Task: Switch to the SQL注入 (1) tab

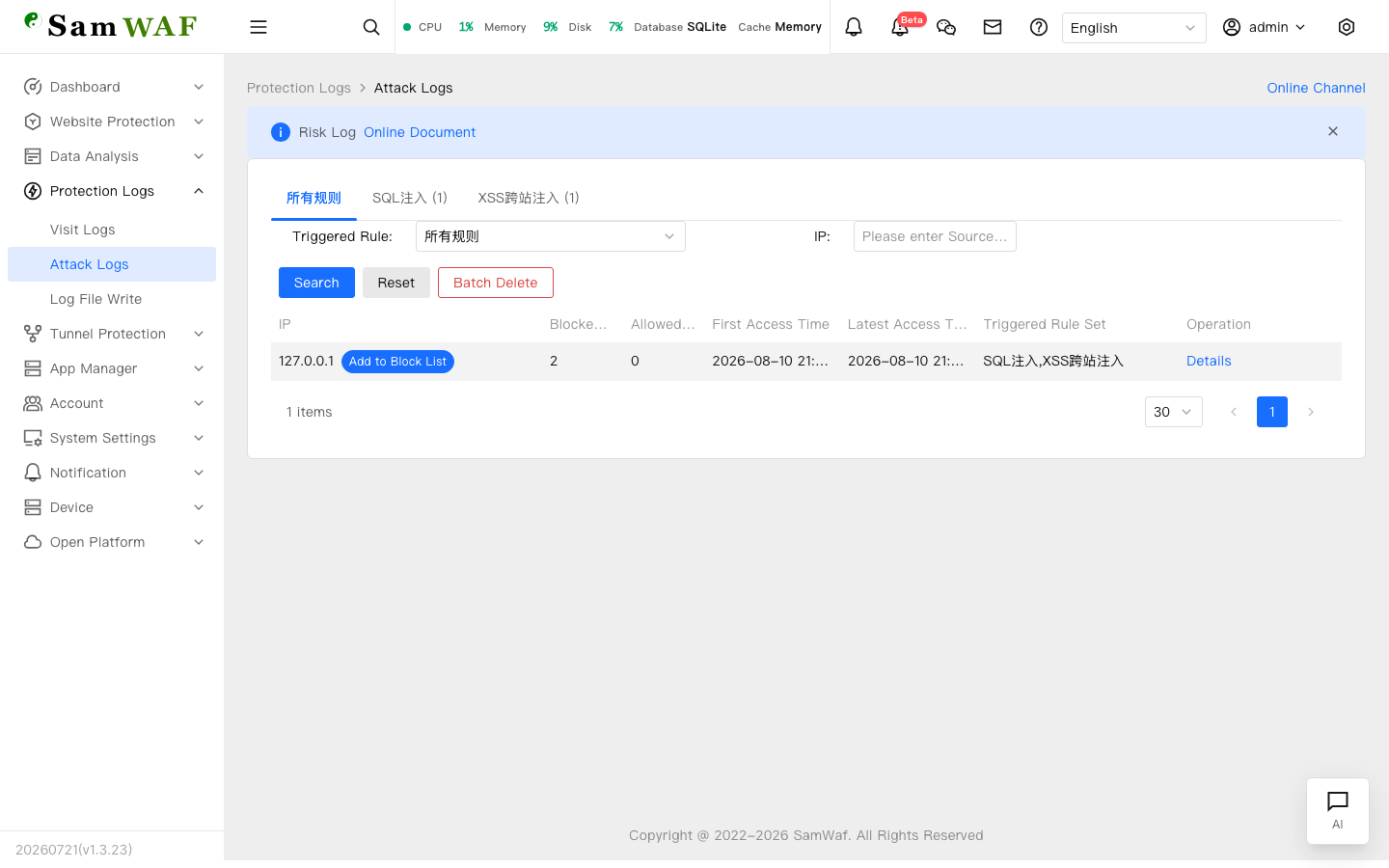Action: 410,198
